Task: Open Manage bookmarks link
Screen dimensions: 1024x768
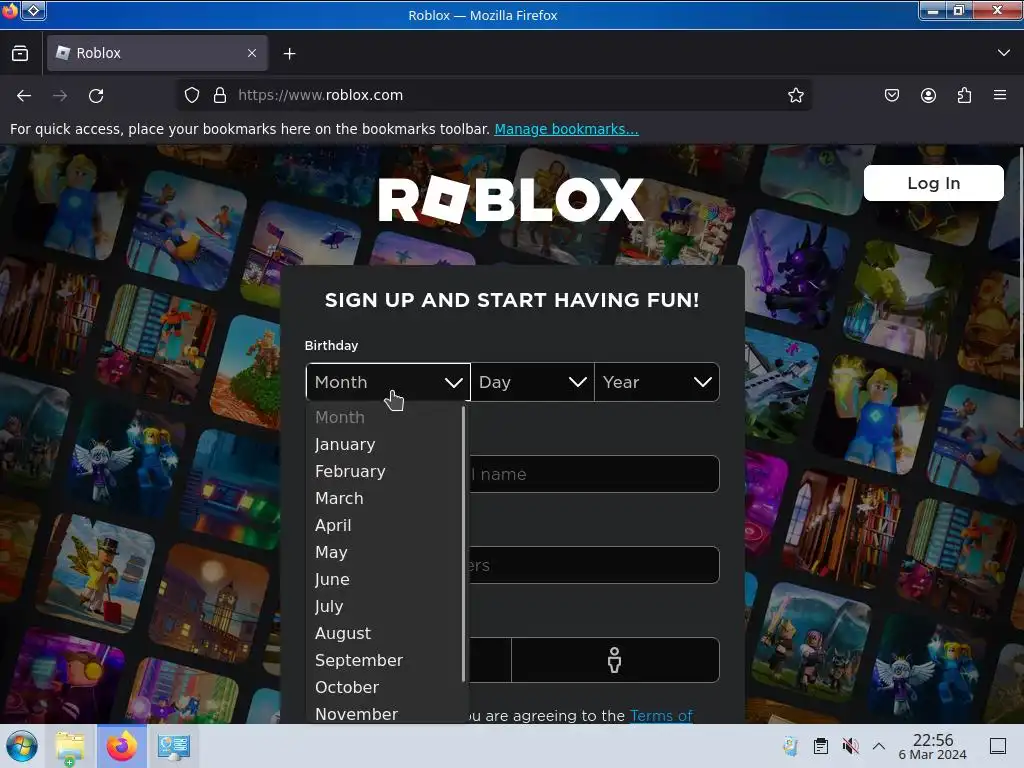Action: (566, 129)
